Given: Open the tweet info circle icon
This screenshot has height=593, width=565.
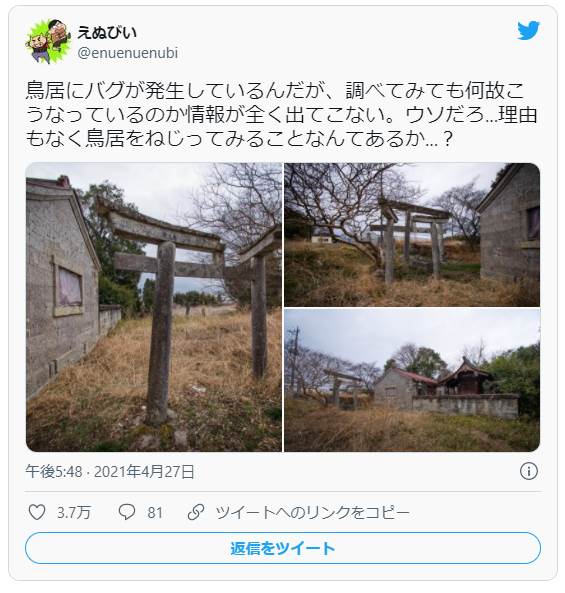Looking at the screenshot, I should [x=528, y=471].
